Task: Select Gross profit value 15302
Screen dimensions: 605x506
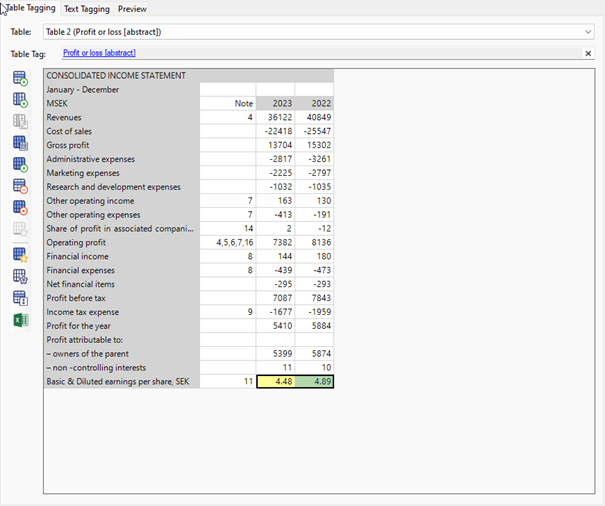Action: [314, 145]
